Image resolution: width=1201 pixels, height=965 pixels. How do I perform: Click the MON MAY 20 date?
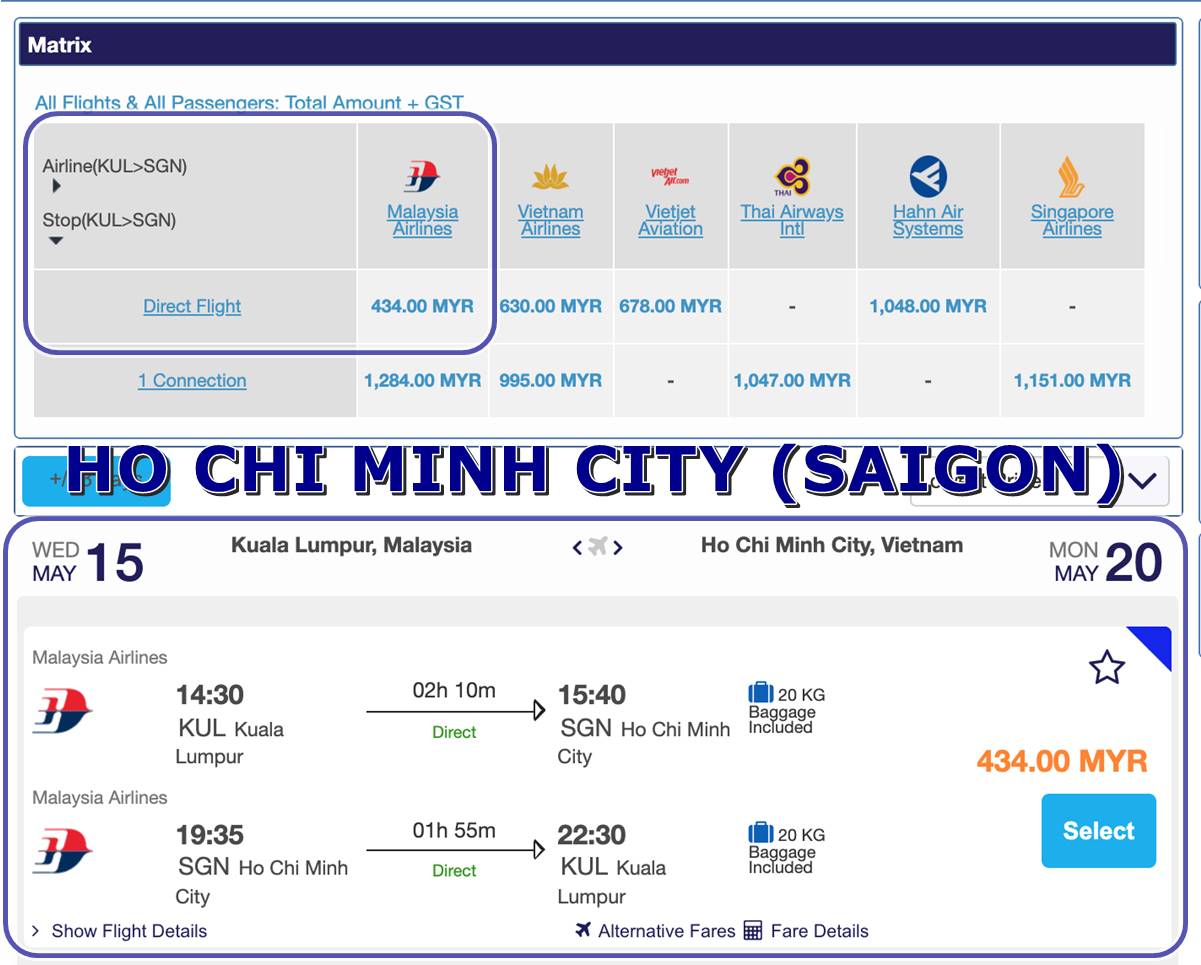[1105, 562]
